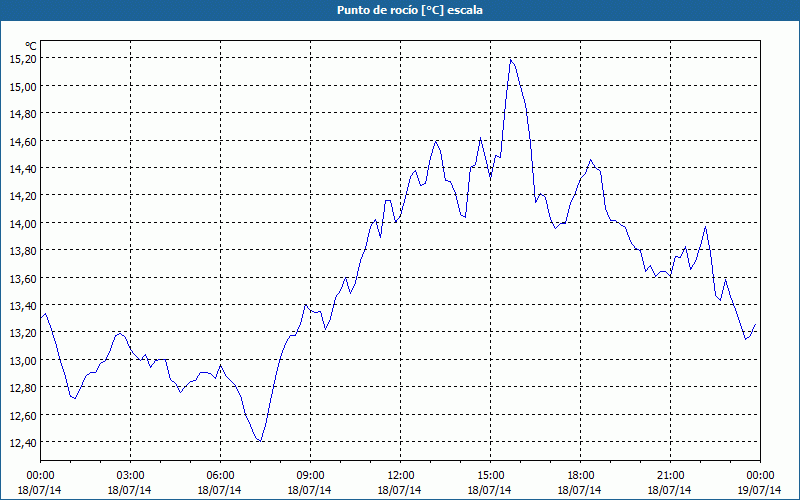
Task: Click the 15,00 y-axis value
Action: (23, 87)
